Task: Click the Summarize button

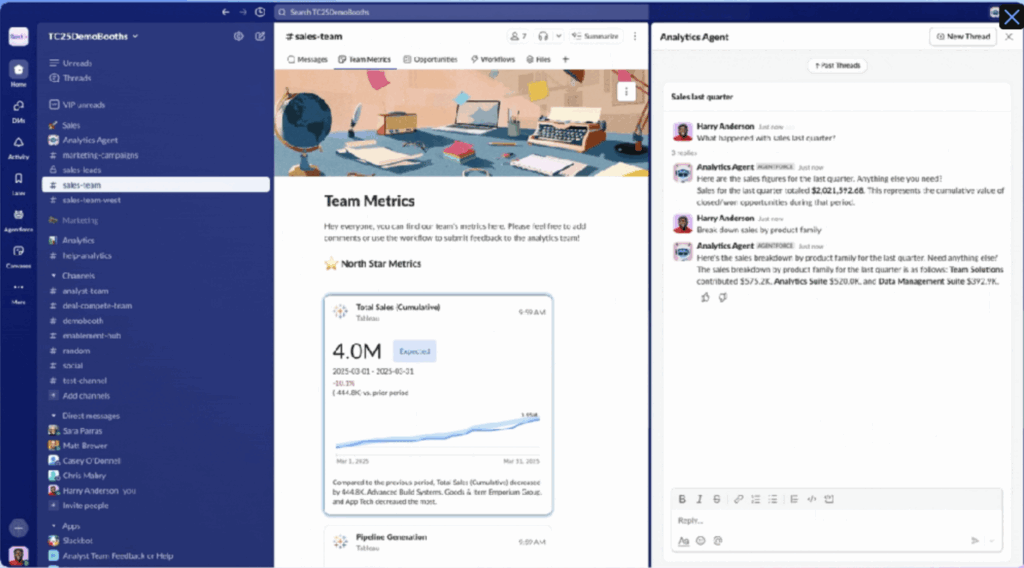Action: click(595, 36)
